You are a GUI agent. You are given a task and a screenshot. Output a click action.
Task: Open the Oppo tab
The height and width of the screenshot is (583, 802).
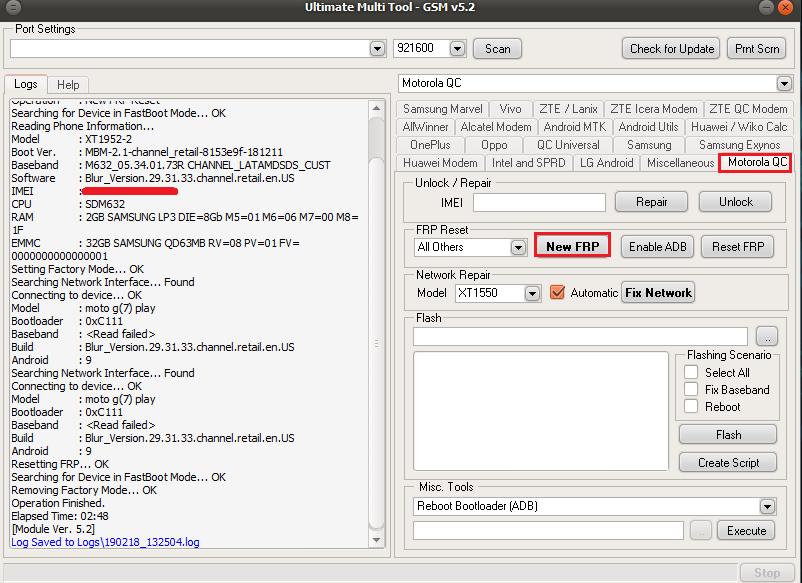(x=494, y=145)
